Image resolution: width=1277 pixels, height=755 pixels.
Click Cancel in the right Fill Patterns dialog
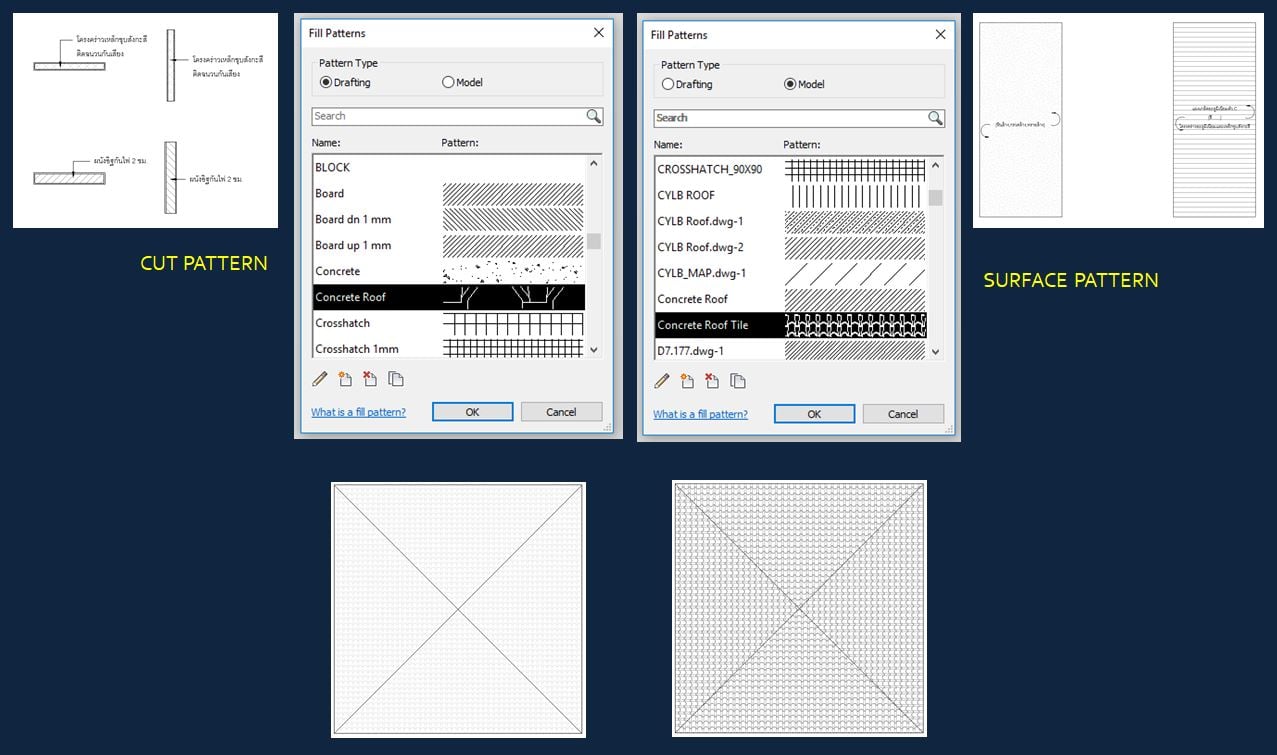903,413
